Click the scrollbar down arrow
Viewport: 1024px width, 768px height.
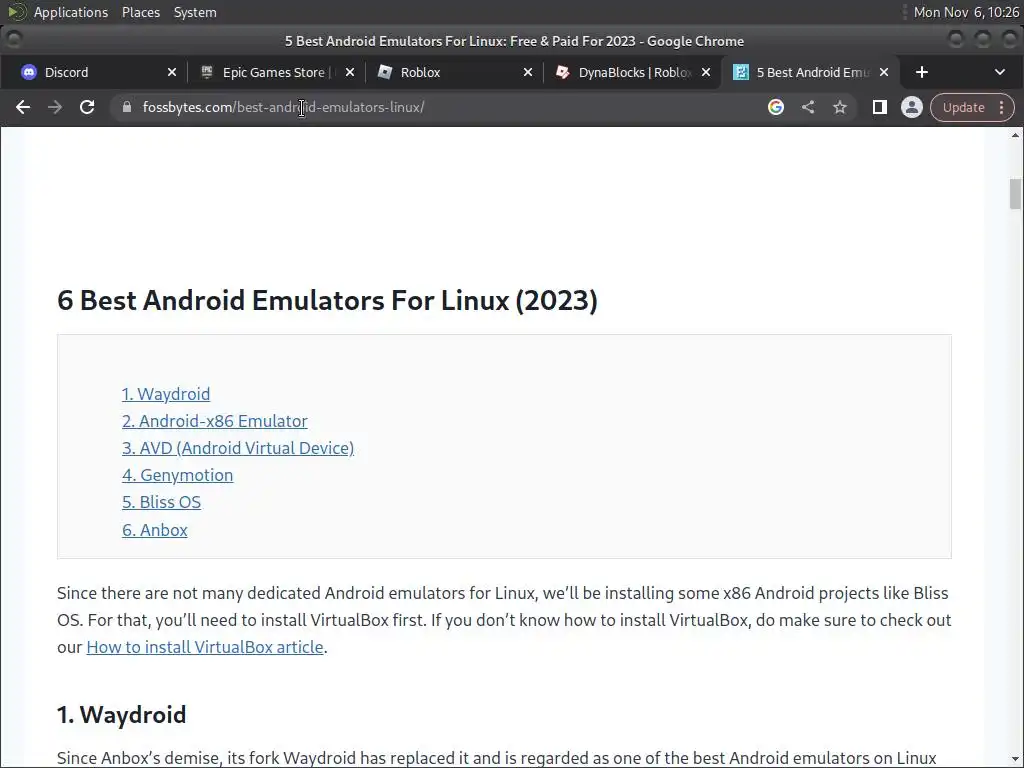pos(1015,760)
